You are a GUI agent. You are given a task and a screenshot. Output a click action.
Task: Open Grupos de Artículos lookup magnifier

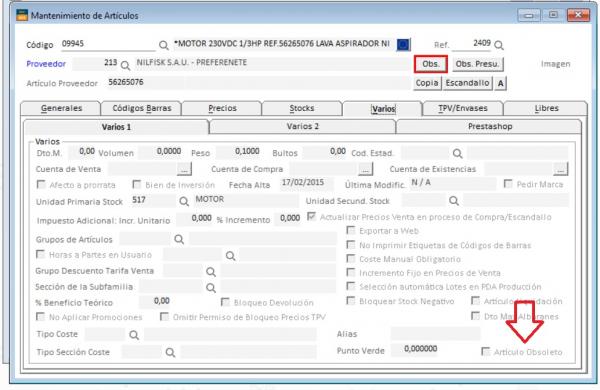179,239
